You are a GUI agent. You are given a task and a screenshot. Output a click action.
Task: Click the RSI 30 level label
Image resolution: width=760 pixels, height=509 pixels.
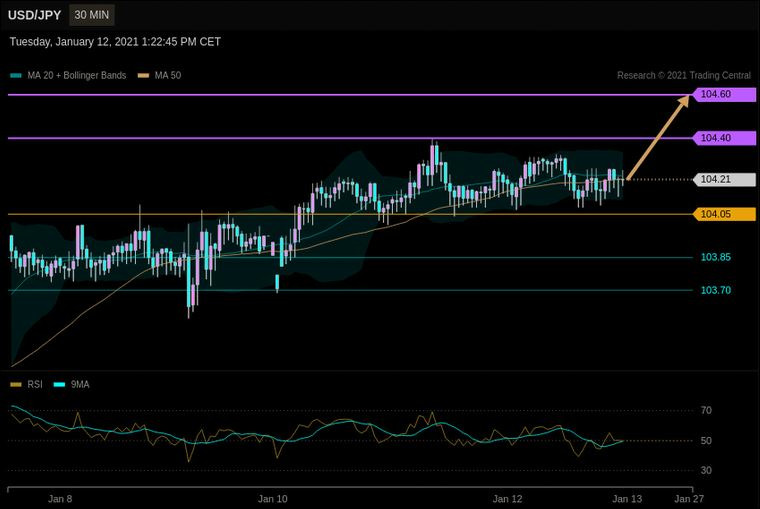coord(706,470)
